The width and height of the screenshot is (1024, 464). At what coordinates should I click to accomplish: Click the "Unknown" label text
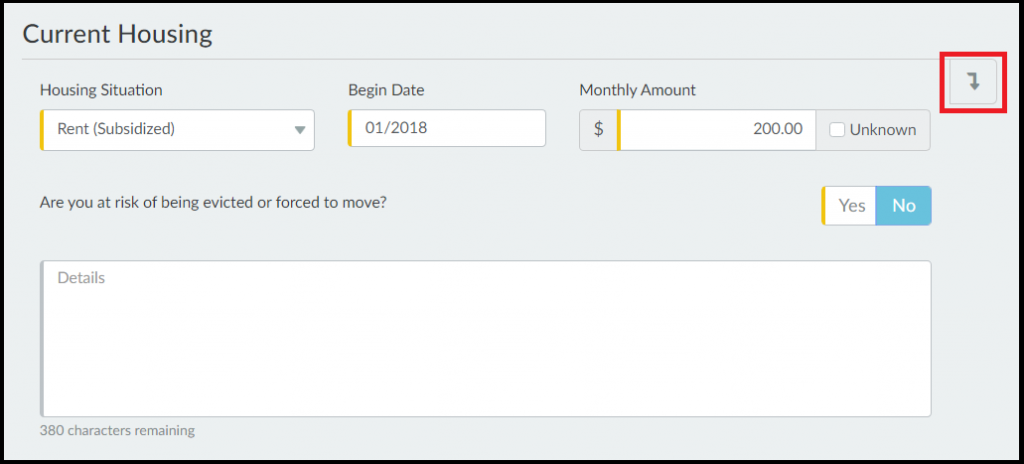(x=882, y=130)
